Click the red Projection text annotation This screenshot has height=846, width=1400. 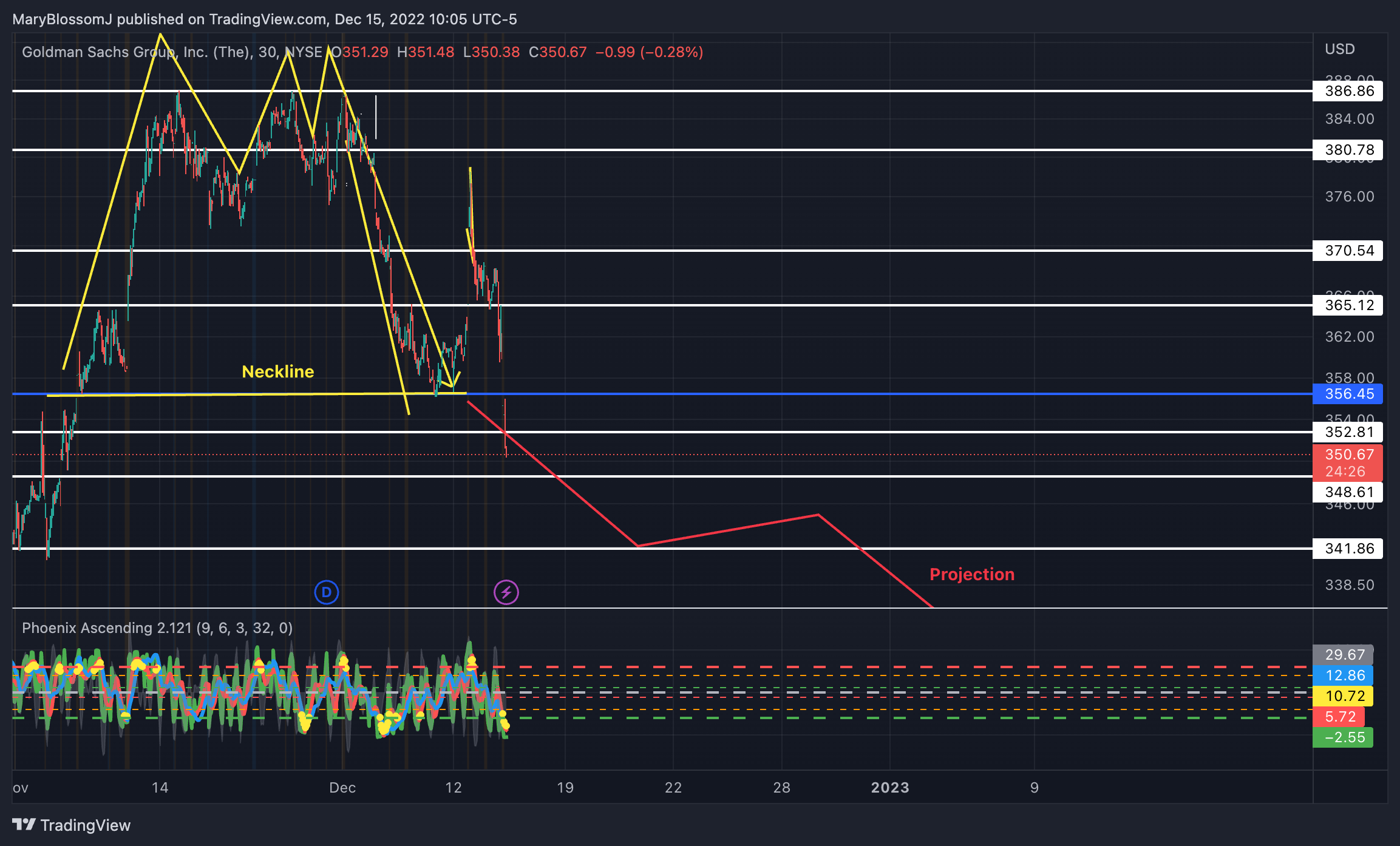click(x=972, y=574)
